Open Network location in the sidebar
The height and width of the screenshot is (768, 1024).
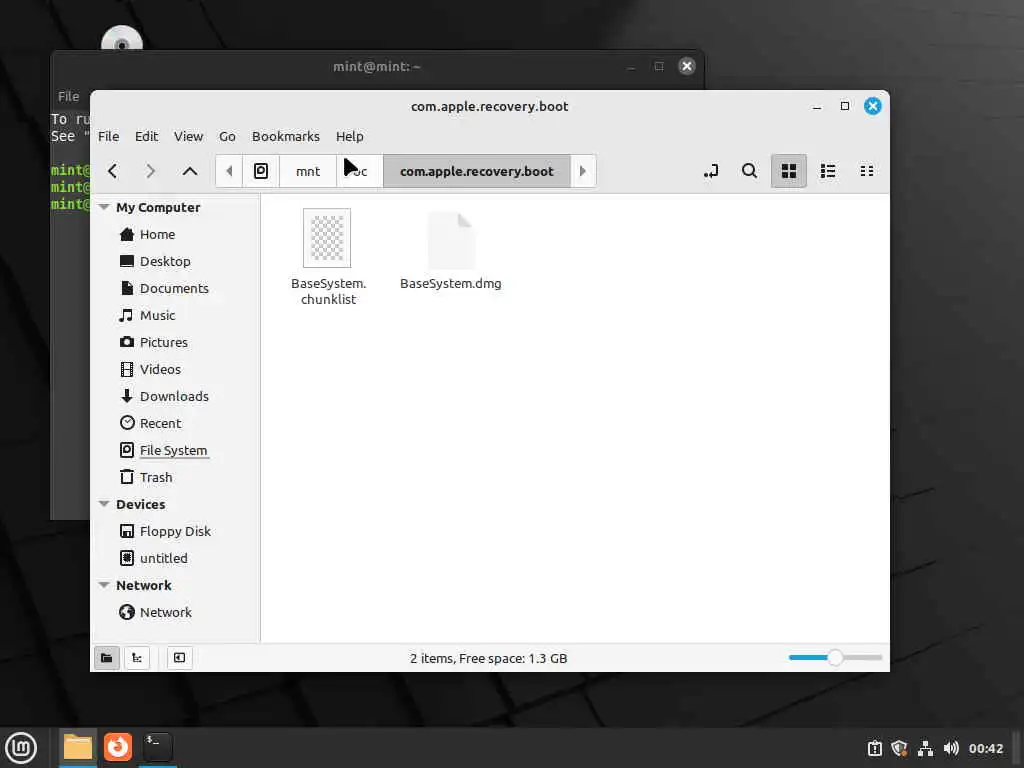point(165,612)
